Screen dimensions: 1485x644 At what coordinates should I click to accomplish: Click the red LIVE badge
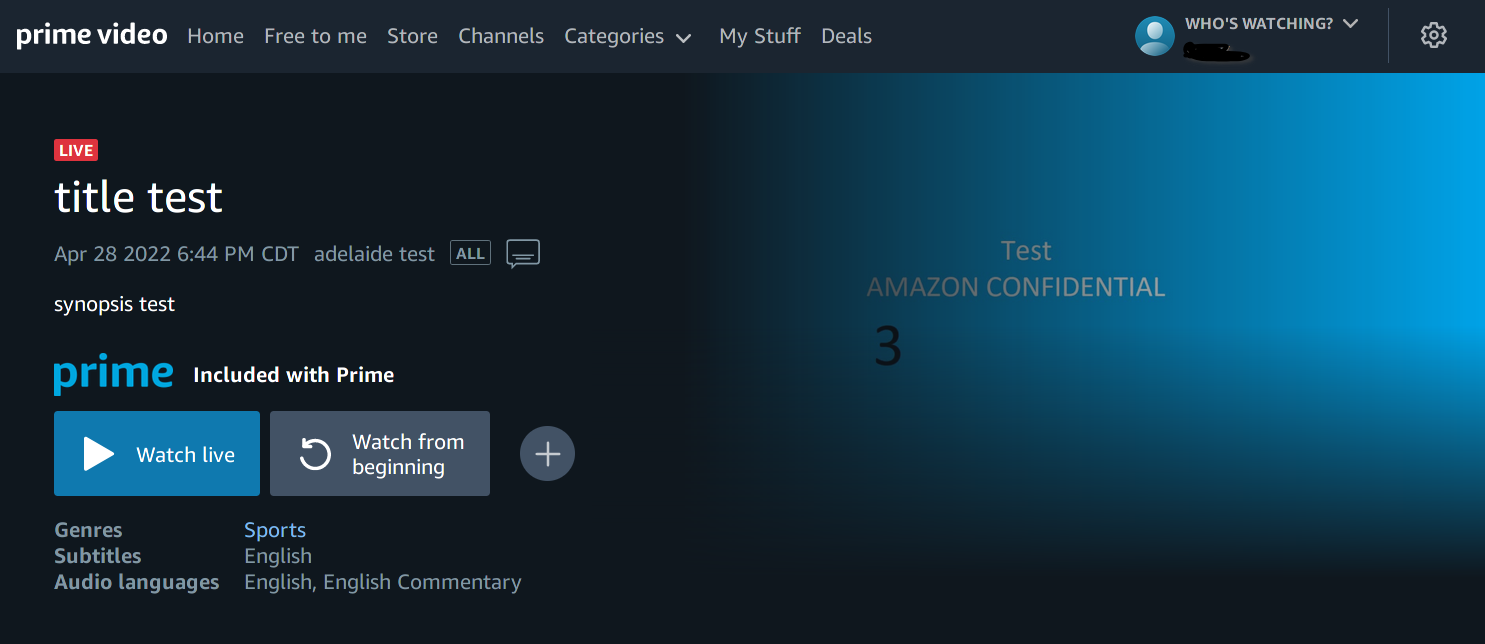[x=76, y=151]
